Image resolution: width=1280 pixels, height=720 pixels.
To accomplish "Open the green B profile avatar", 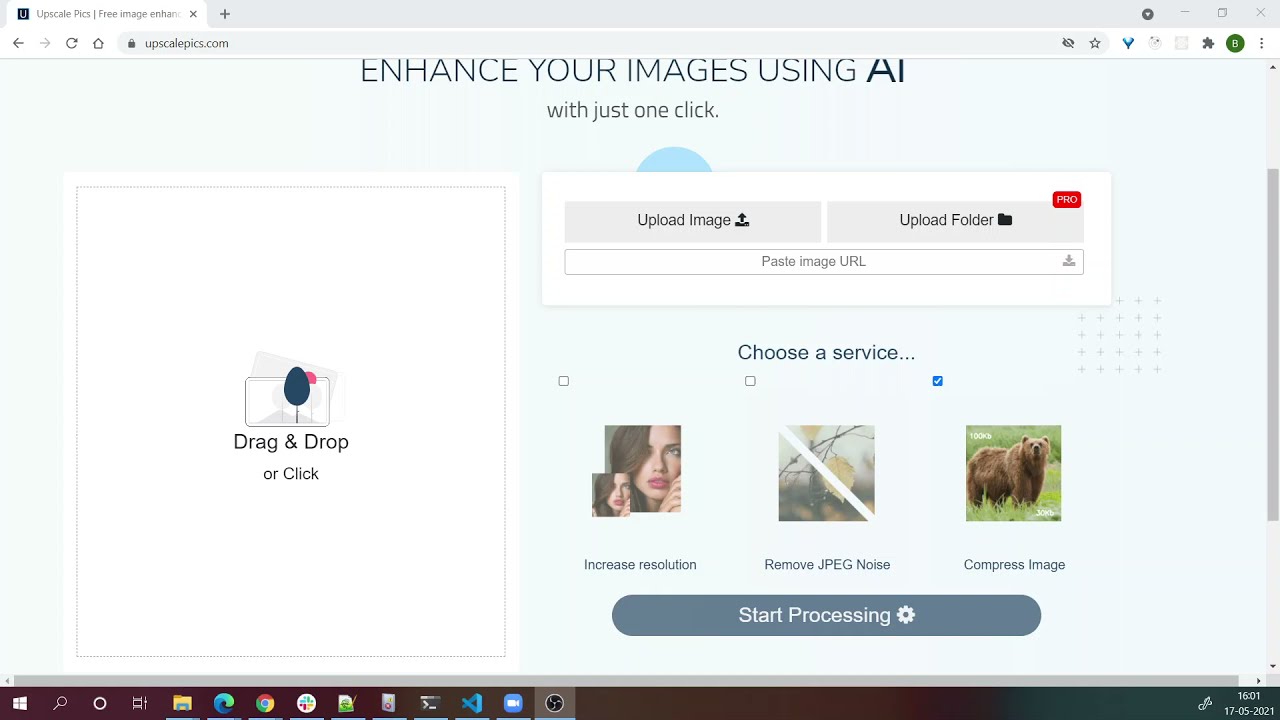I will tap(1235, 43).
